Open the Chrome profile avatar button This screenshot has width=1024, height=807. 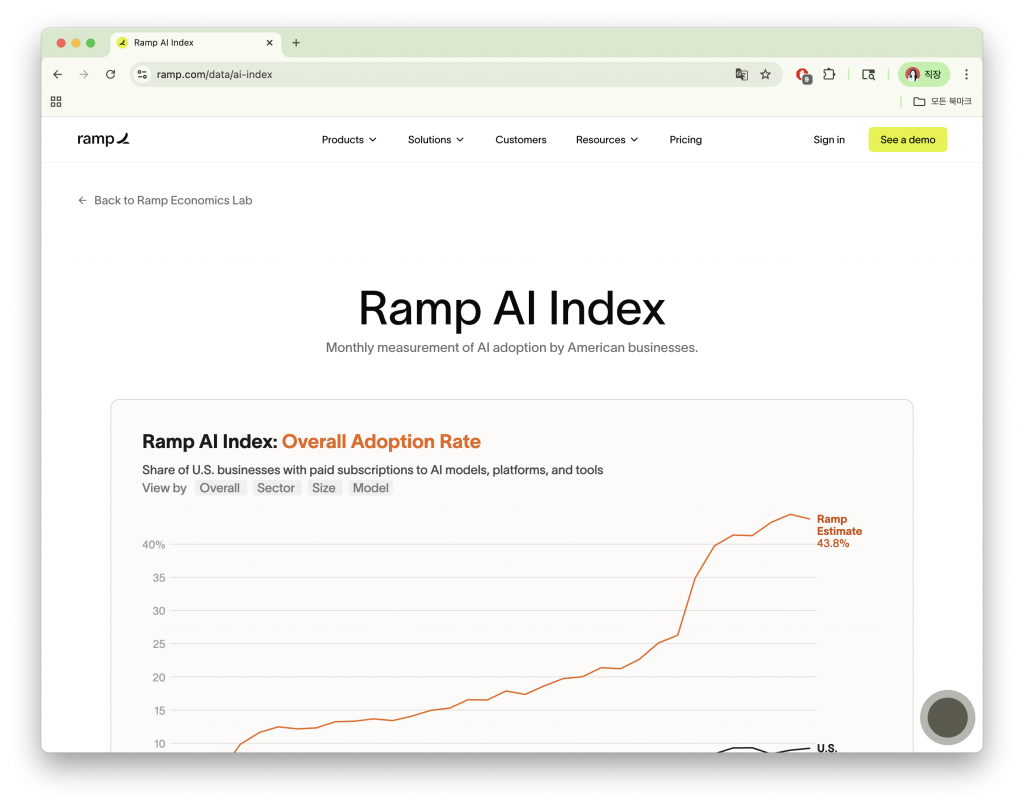923,74
